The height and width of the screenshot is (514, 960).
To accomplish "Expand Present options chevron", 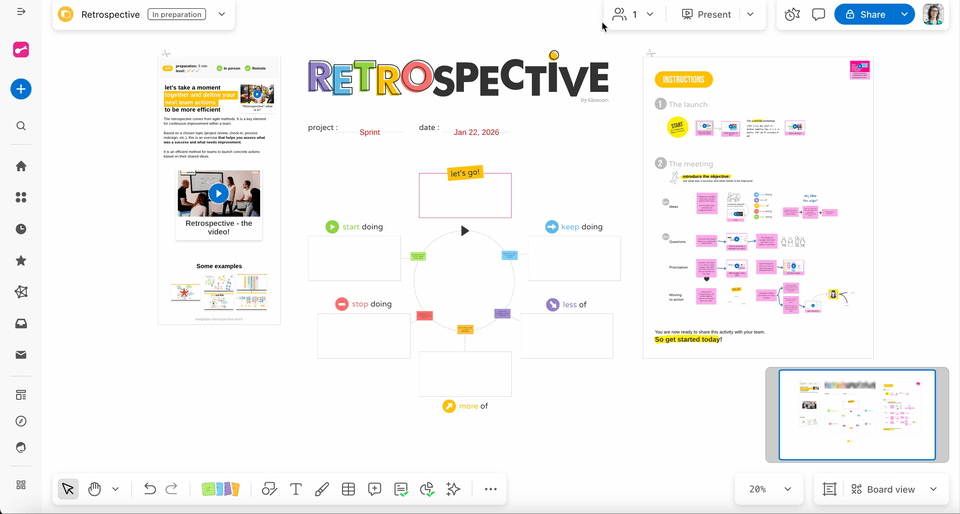I will coord(751,14).
